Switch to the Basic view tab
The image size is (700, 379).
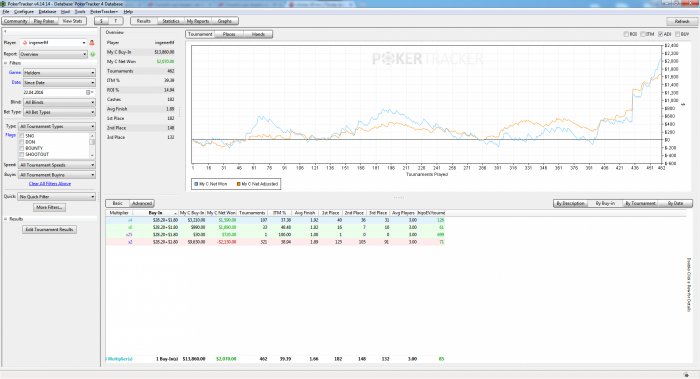[x=117, y=203]
